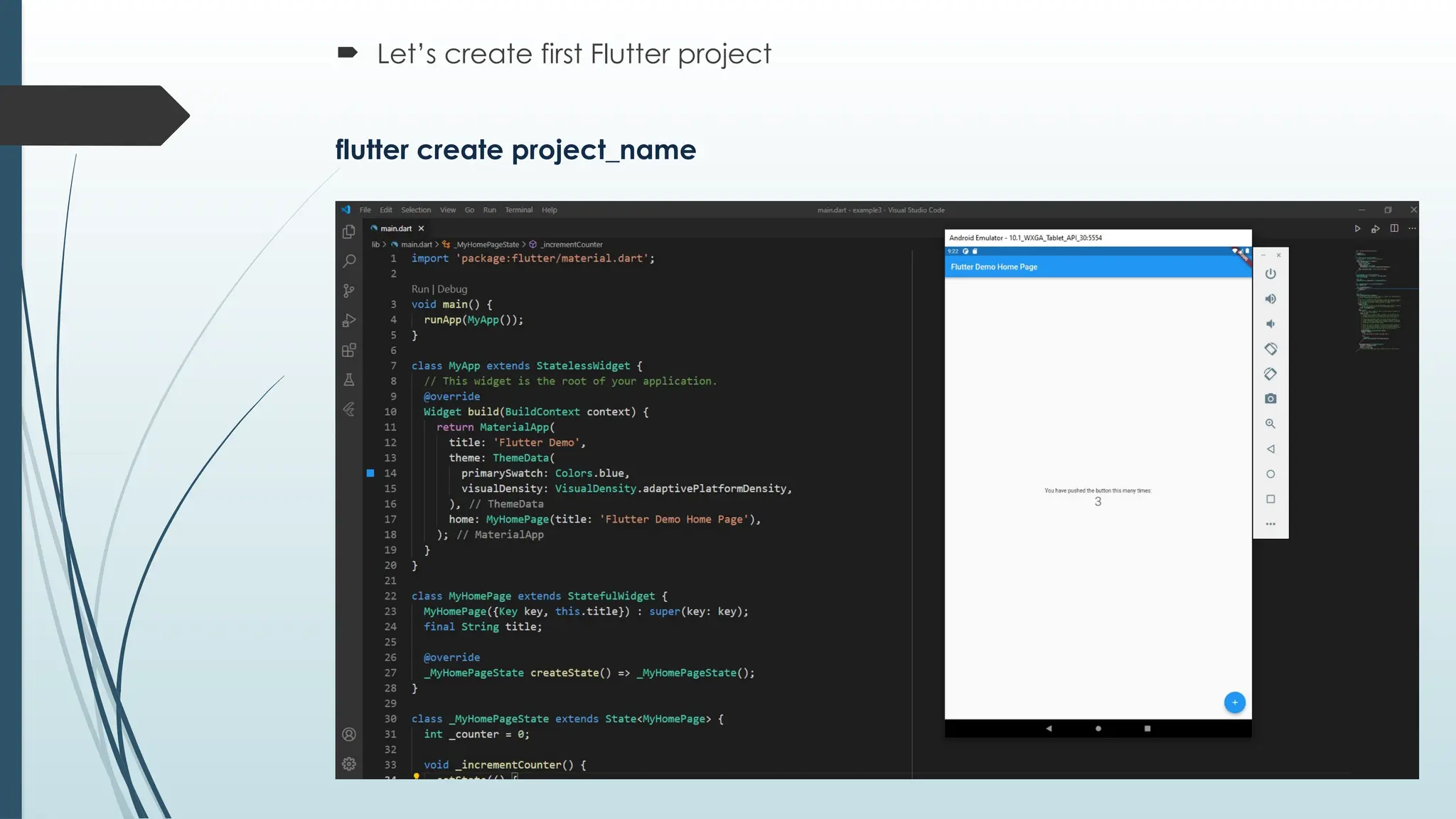Rotate the emulator right

coord(1270,373)
